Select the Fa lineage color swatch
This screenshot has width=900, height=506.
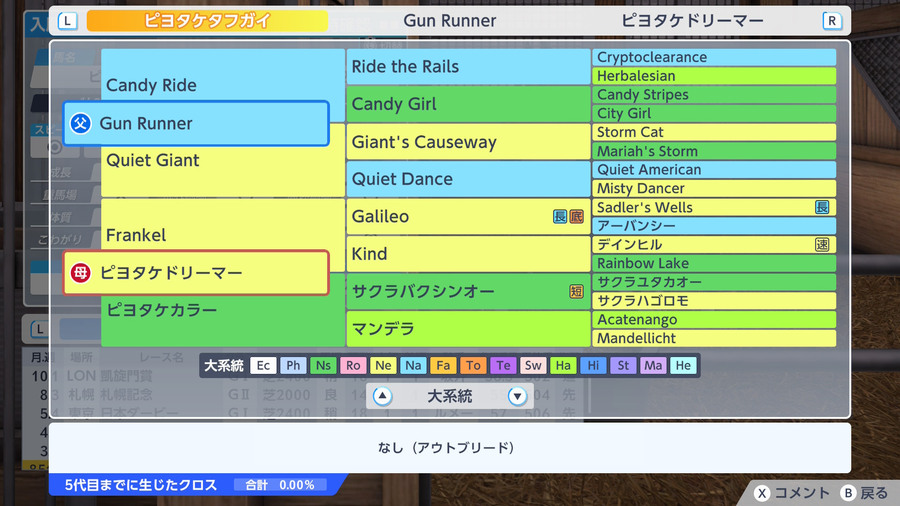tap(443, 365)
